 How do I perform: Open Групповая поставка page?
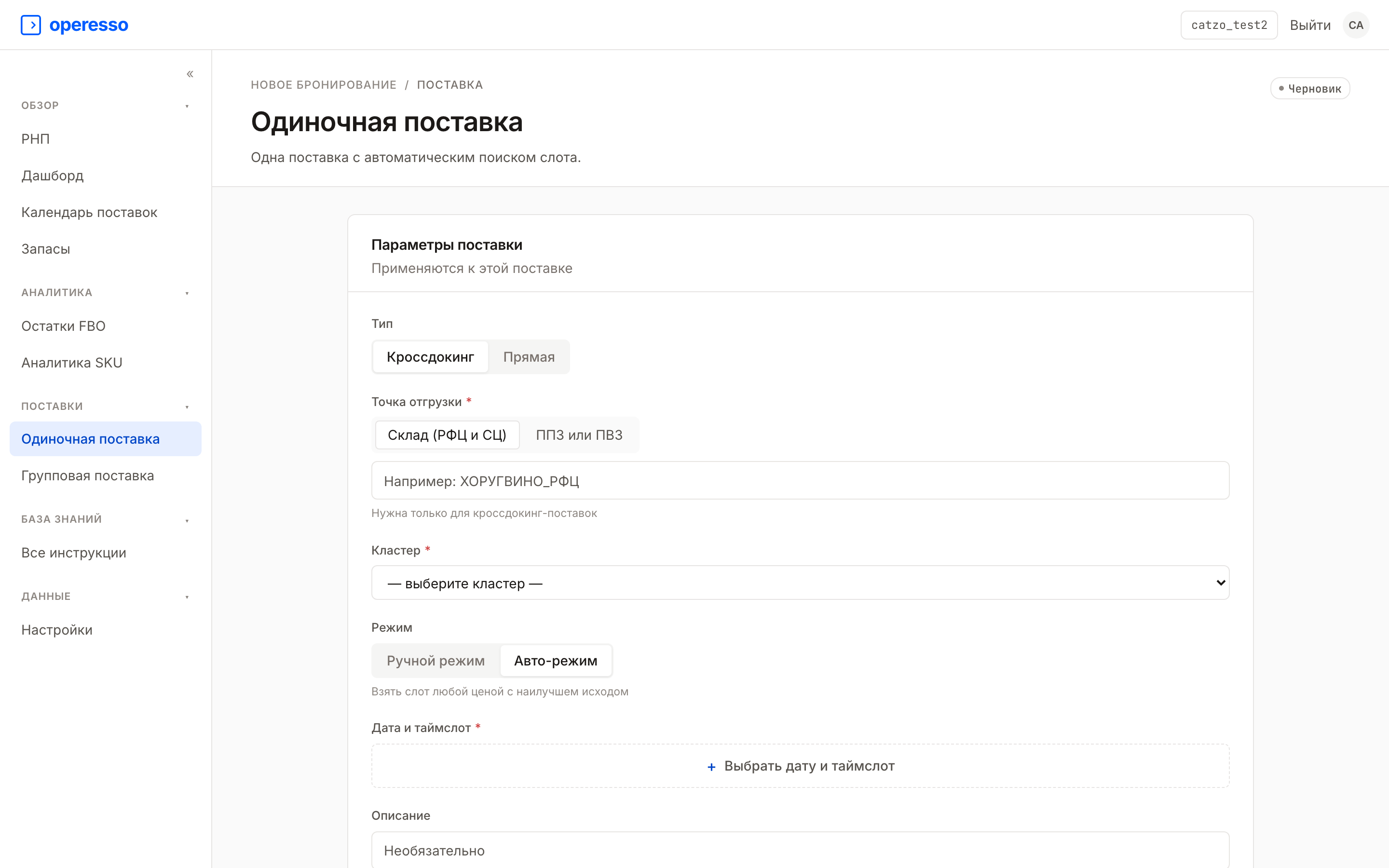tap(106, 476)
